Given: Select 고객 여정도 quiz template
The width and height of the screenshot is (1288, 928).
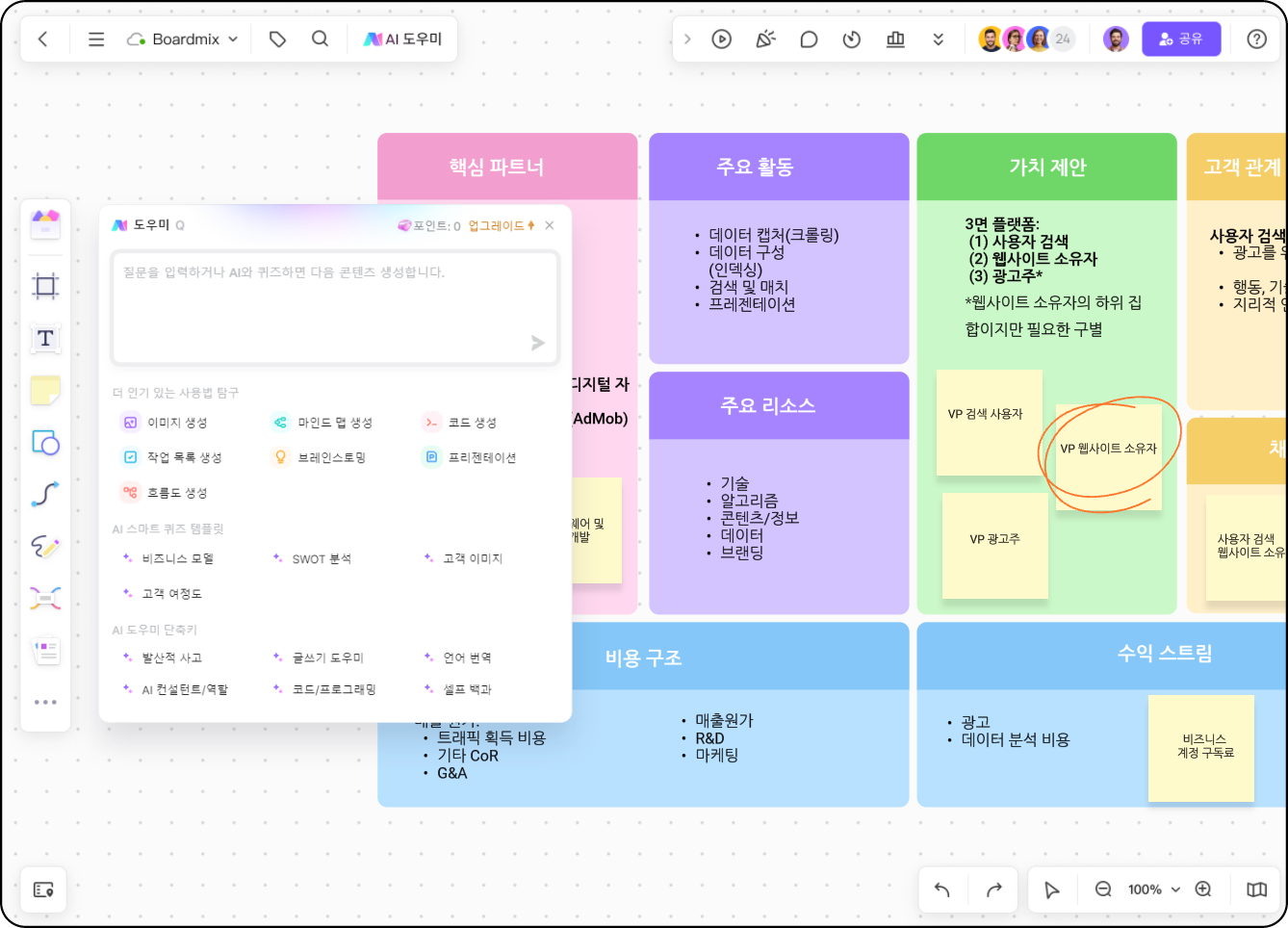Looking at the screenshot, I should click(x=162, y=593).
